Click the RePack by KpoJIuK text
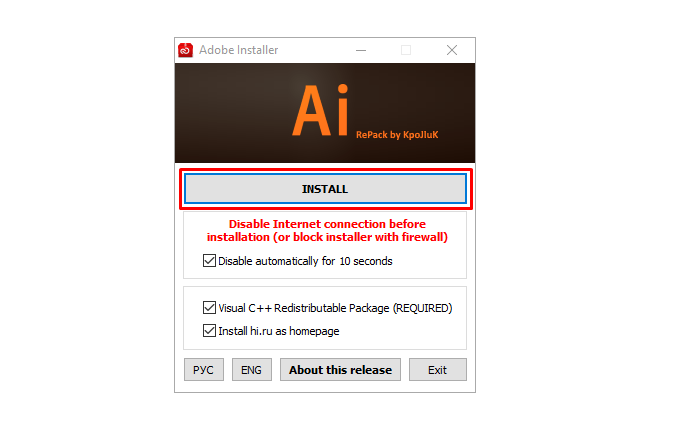 pos(397,135)
